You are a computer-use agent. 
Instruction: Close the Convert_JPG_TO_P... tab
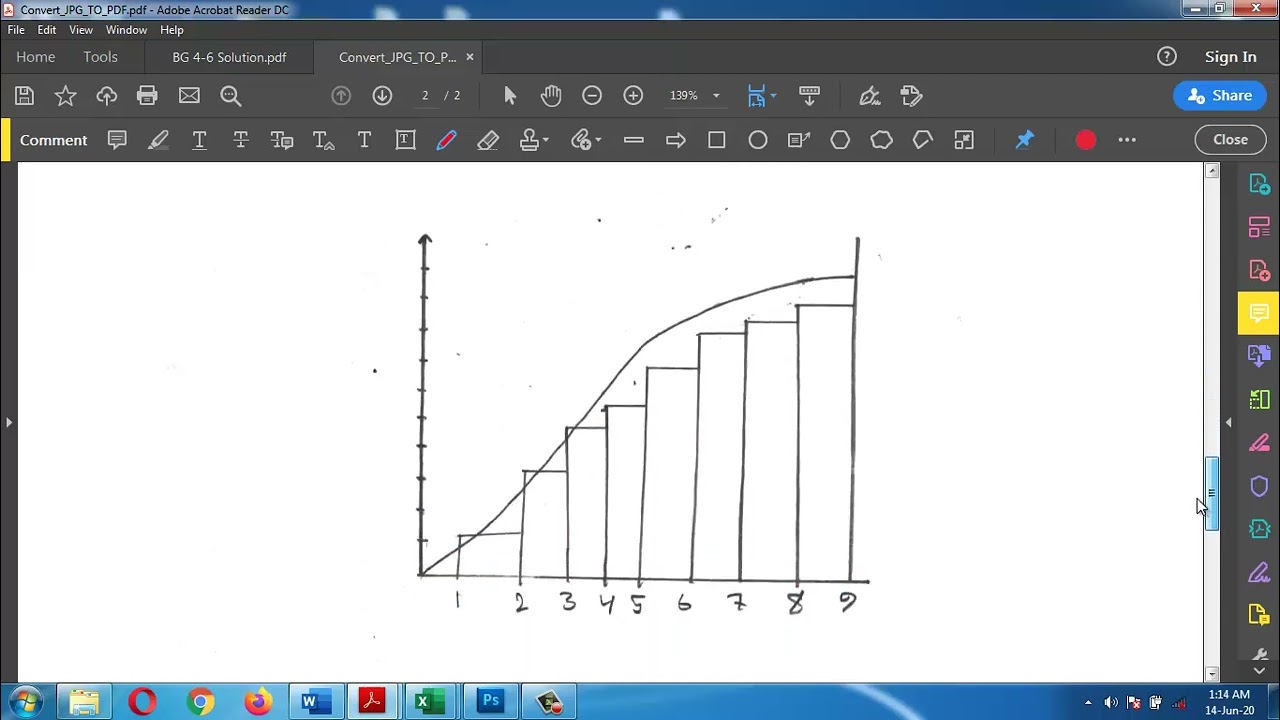click(x=470, y=57)
